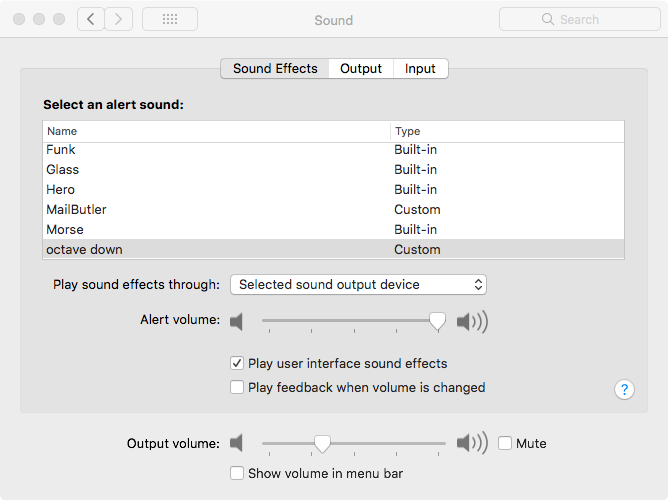Click in the Search field
The image size is (668, 500).
580,19
